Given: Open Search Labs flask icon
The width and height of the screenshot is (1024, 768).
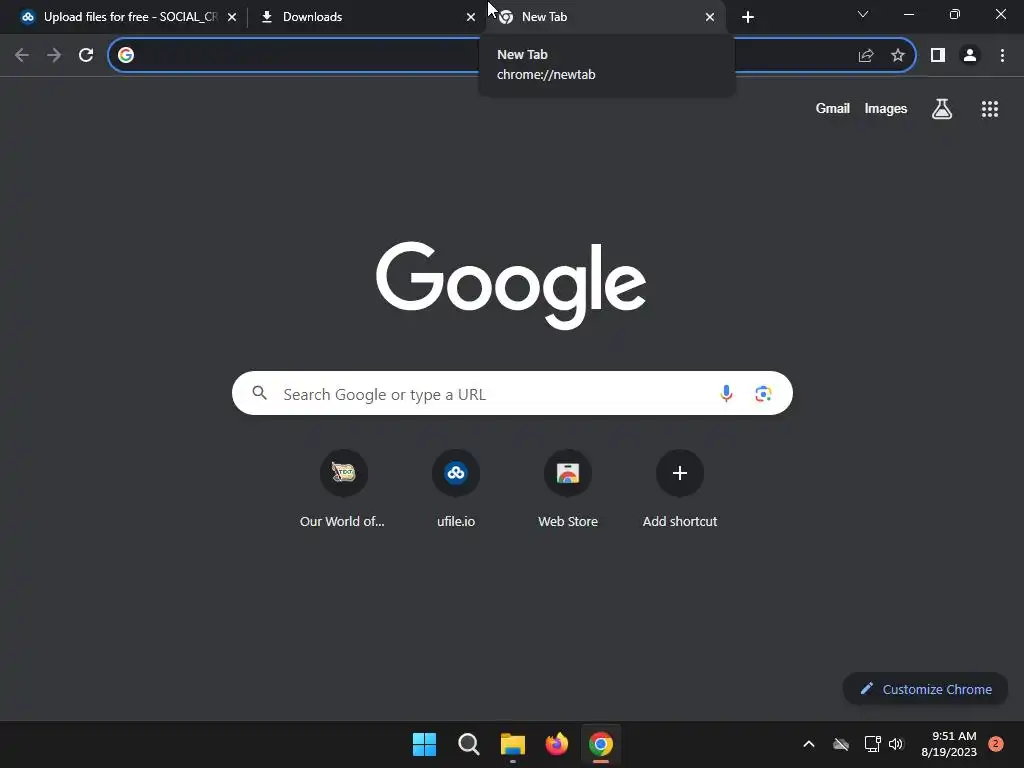Looking at the screenshot, I should [942, 109].
